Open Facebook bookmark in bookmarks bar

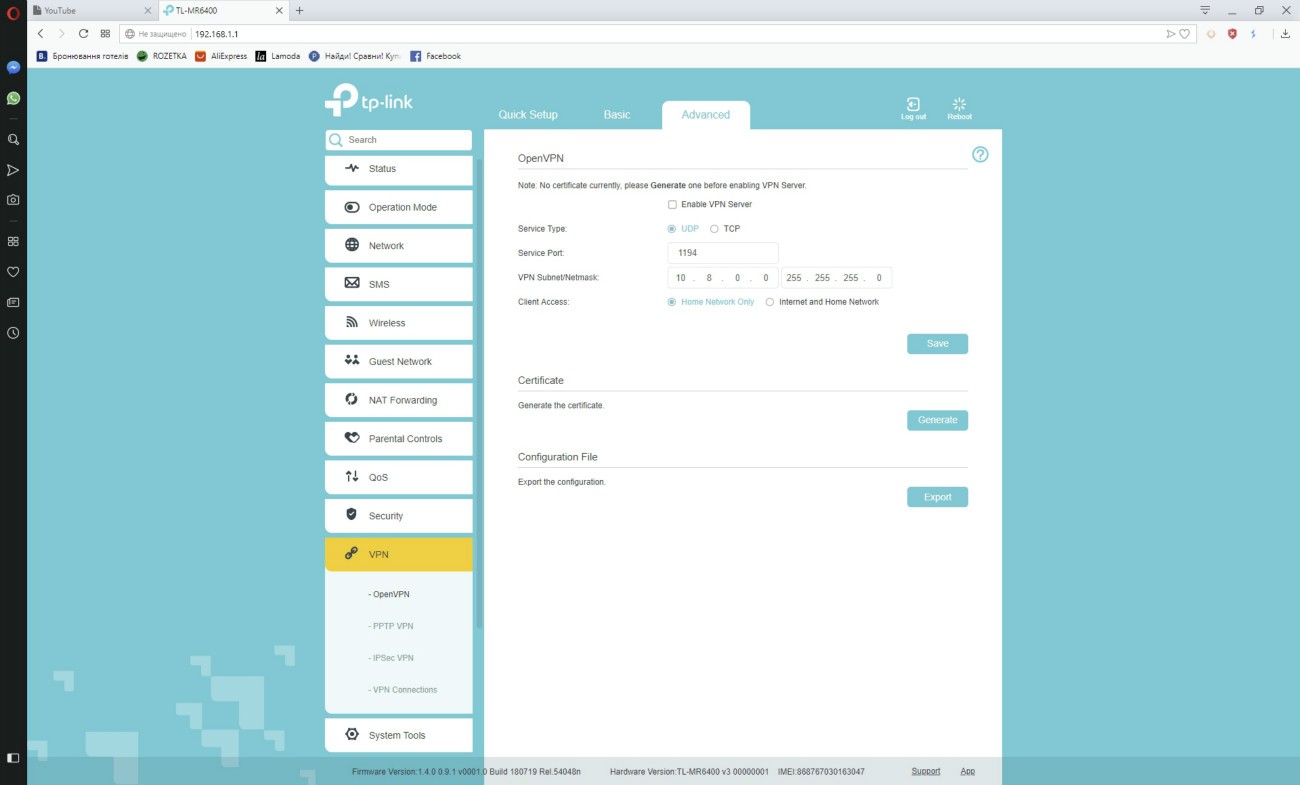click(x=436, y=56)
